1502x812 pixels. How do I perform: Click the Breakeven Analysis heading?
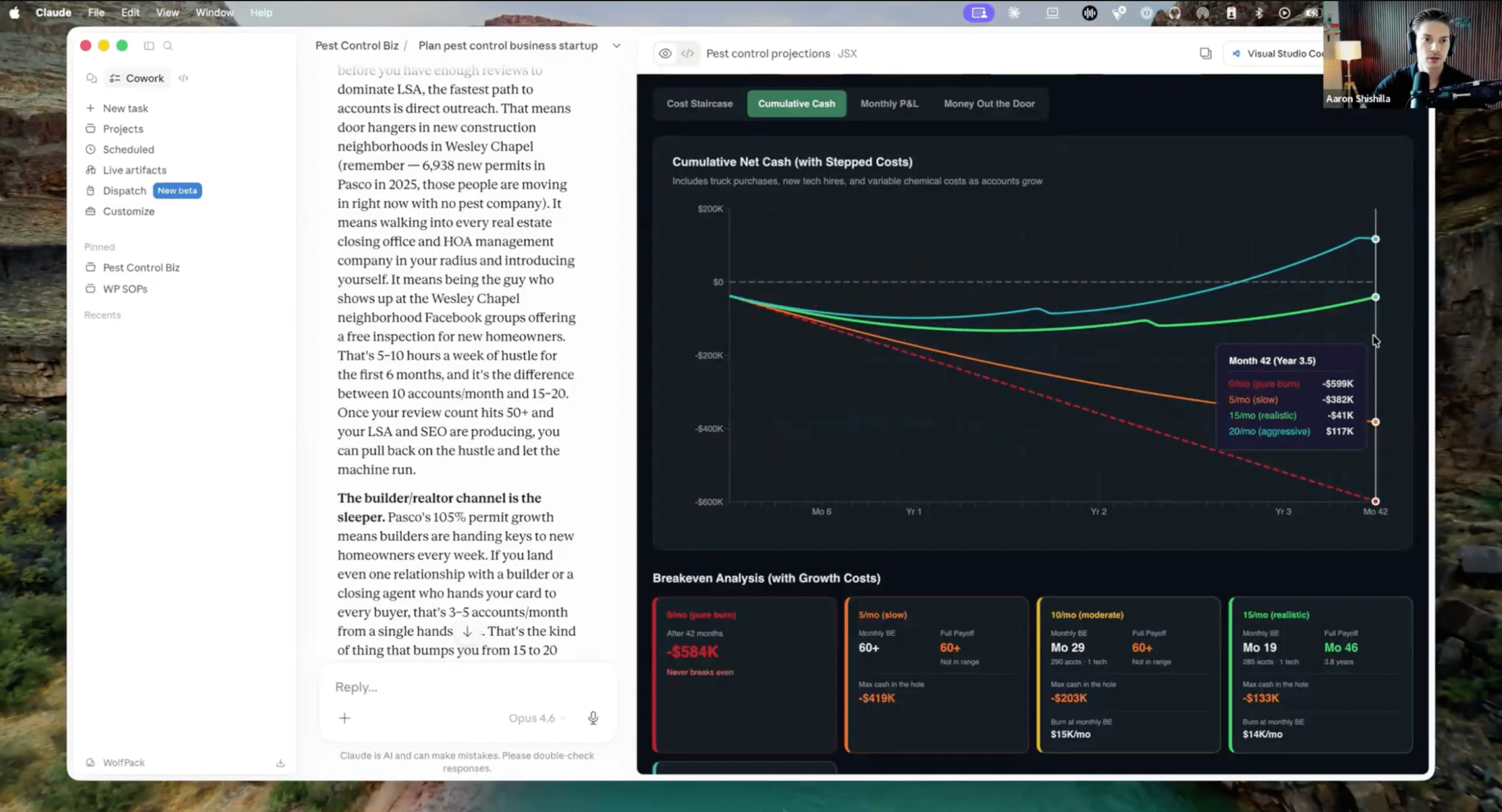coord(766,578)
